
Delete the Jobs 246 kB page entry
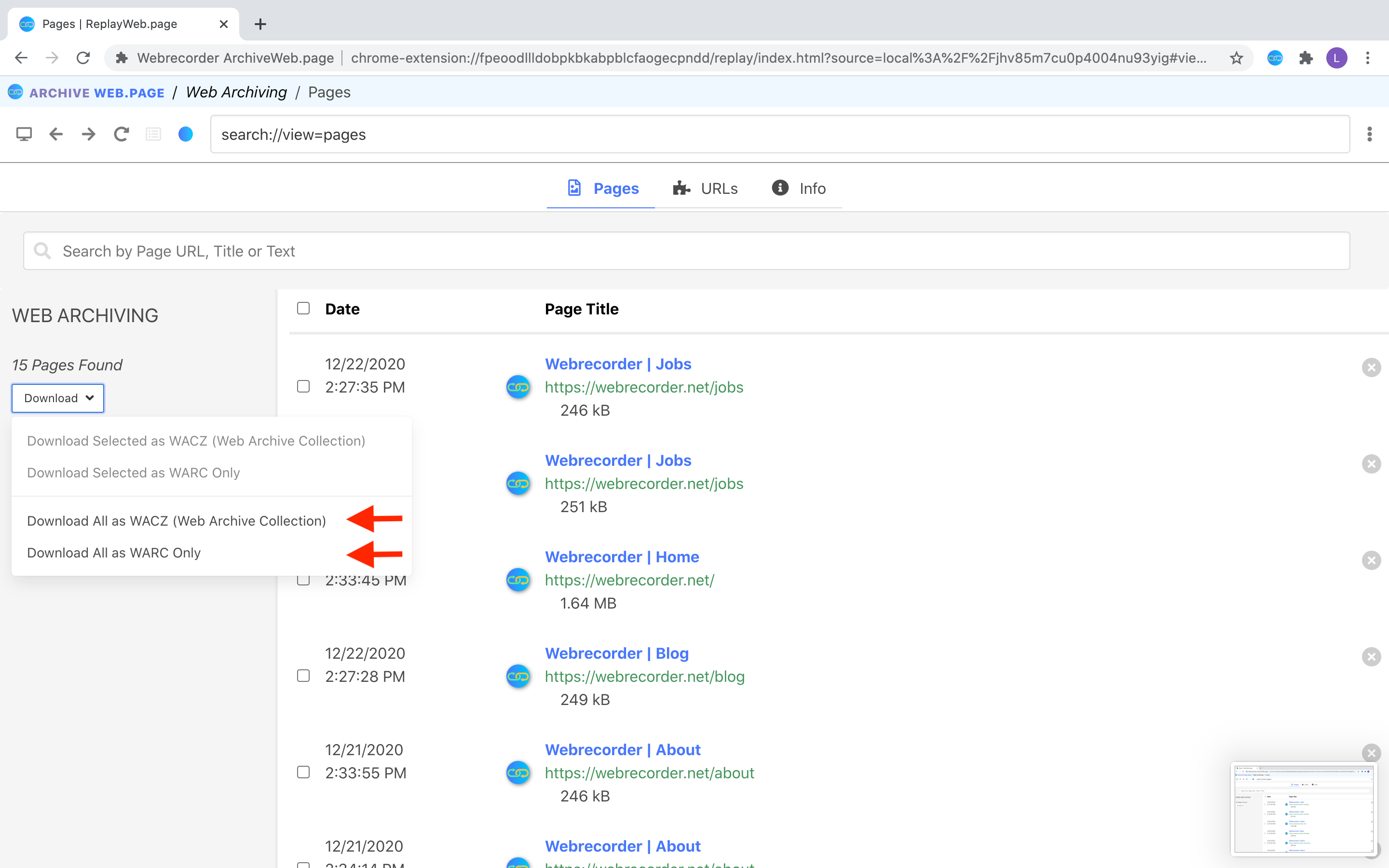(x=1371, y=367)
